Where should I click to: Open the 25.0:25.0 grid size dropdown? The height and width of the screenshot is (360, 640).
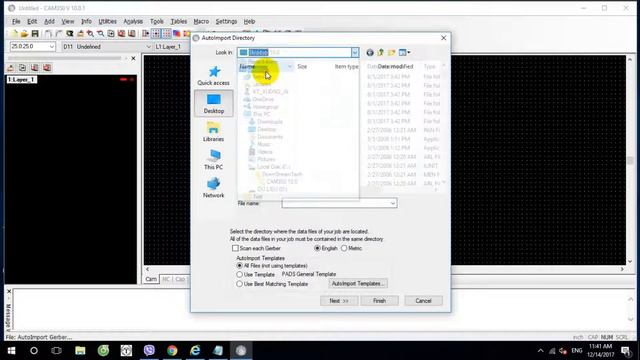[x=51, y=47]
